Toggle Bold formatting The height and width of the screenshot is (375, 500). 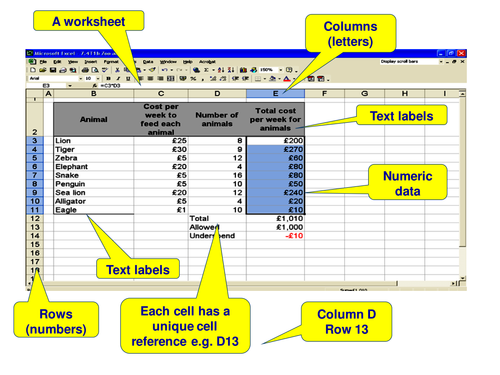pos(108,79)
